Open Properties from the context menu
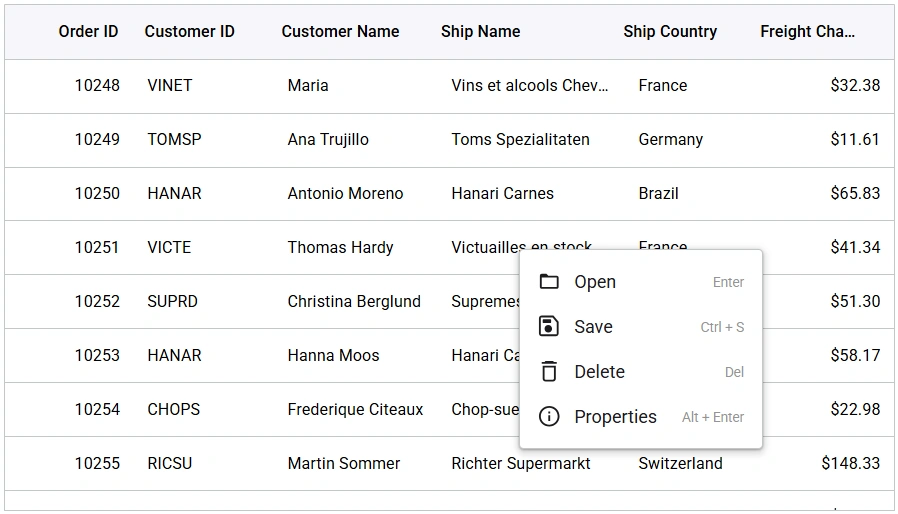Image resolution: width=898 pixels, height=514 pixels. click(615, 417)
